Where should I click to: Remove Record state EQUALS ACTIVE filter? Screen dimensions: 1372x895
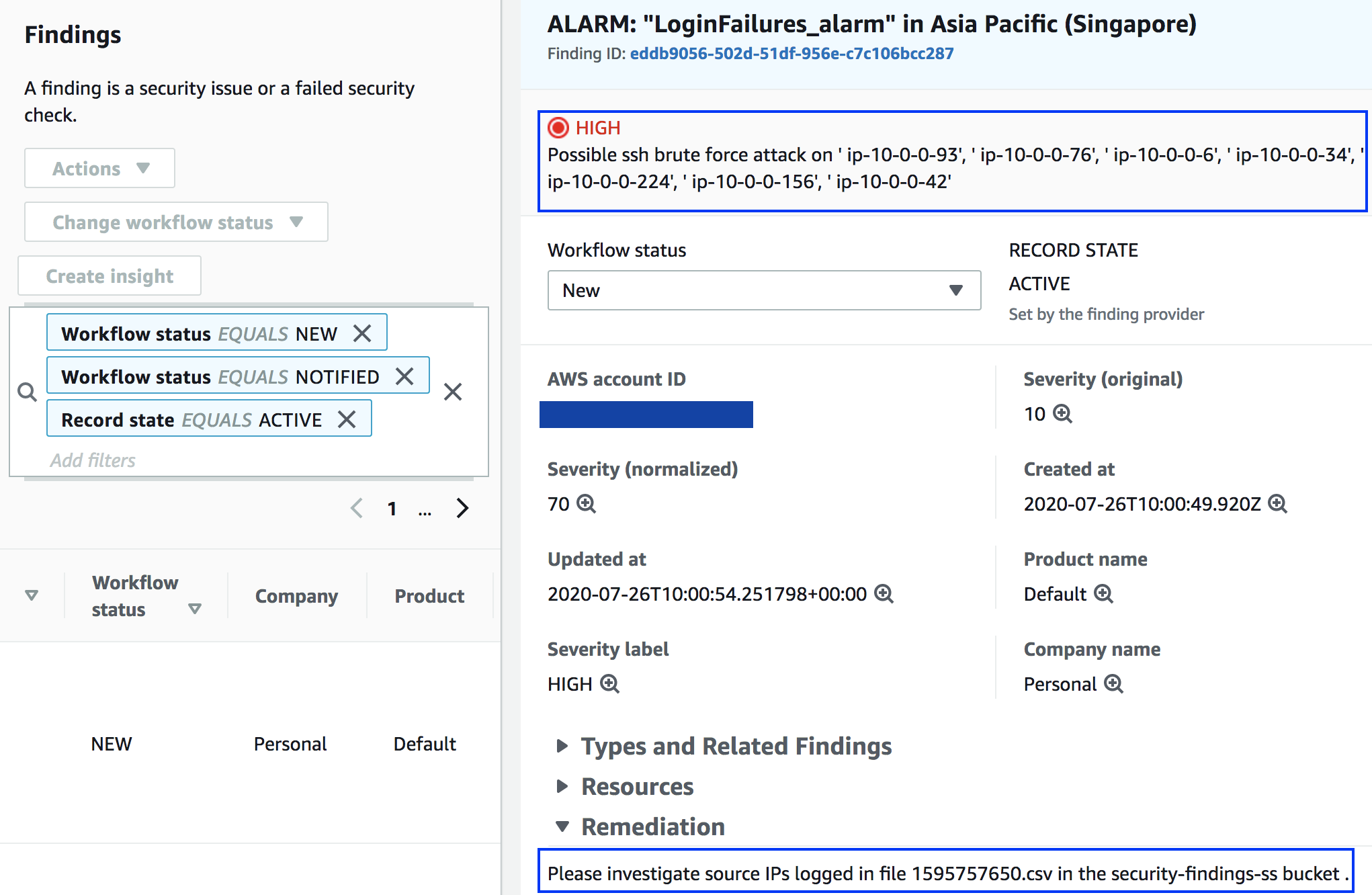tap(347, 419)
